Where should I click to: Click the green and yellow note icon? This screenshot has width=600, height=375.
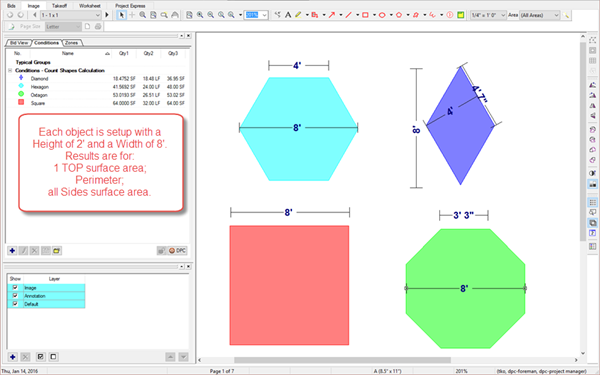(x=461, y=15)
